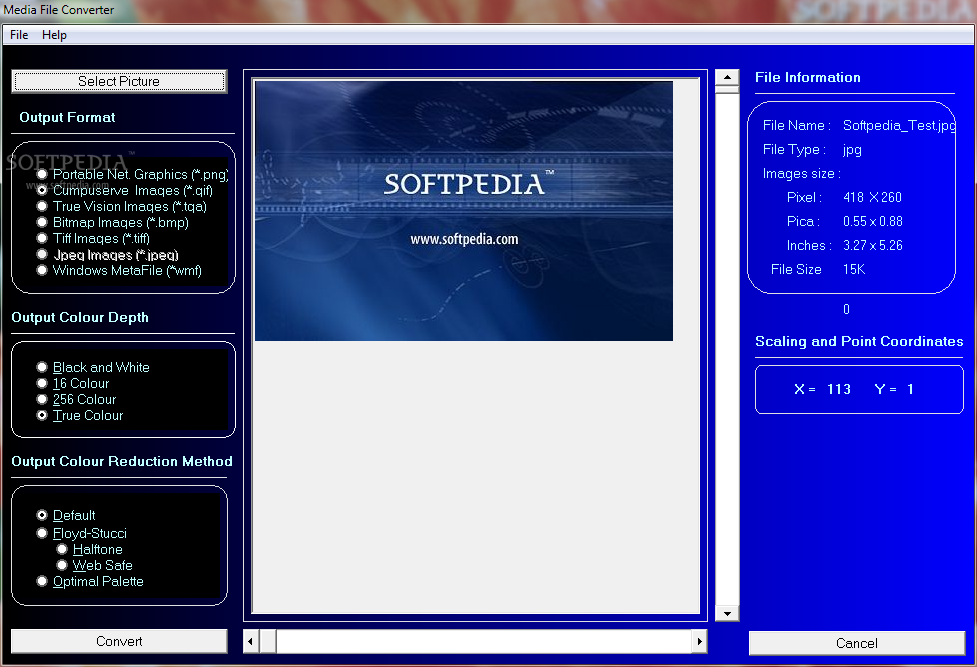Select Floyd-Stucci reduction method
Image resolution: width=977 pixels, height=667 pixels.
pos(82,533)
